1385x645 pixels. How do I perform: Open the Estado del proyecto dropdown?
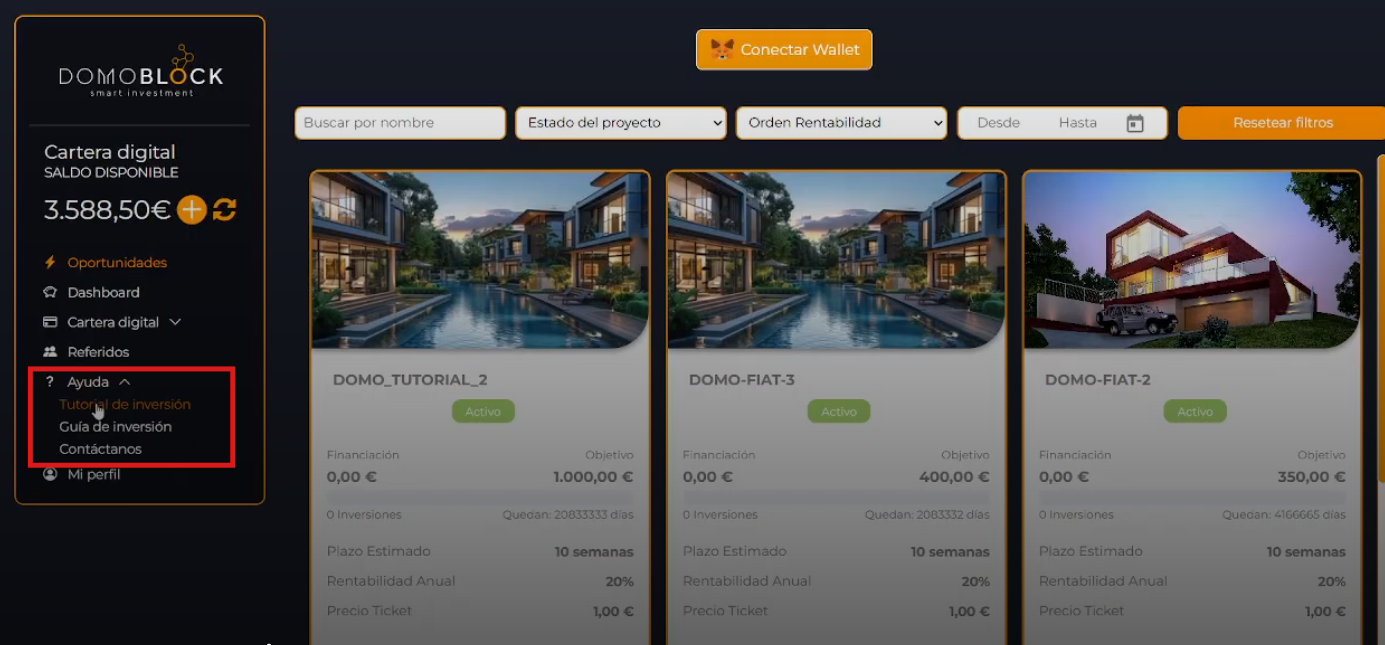click(x=621, y=123)
